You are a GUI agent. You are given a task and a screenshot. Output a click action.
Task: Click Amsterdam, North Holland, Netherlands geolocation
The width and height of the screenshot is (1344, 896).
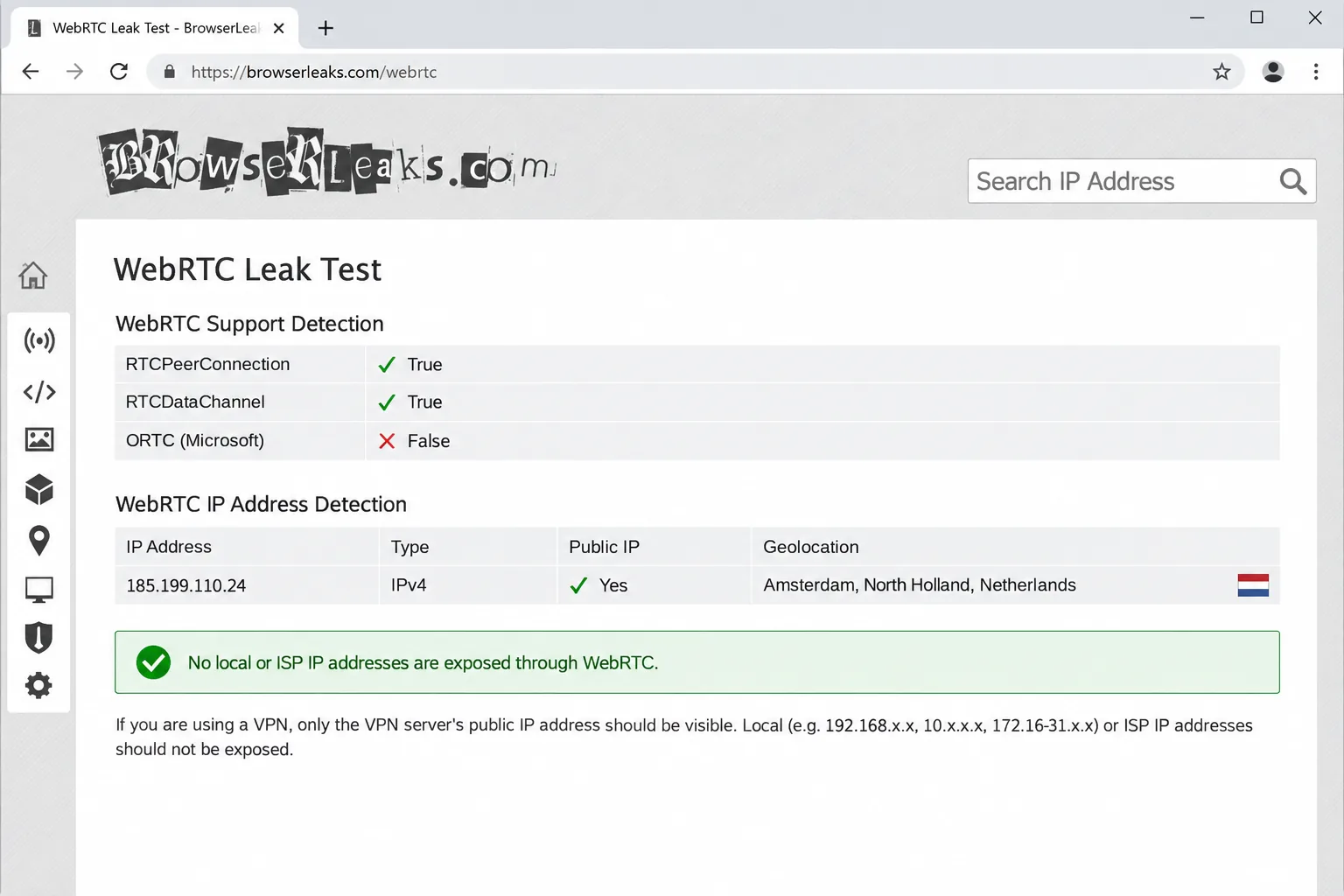pos(920,584)
